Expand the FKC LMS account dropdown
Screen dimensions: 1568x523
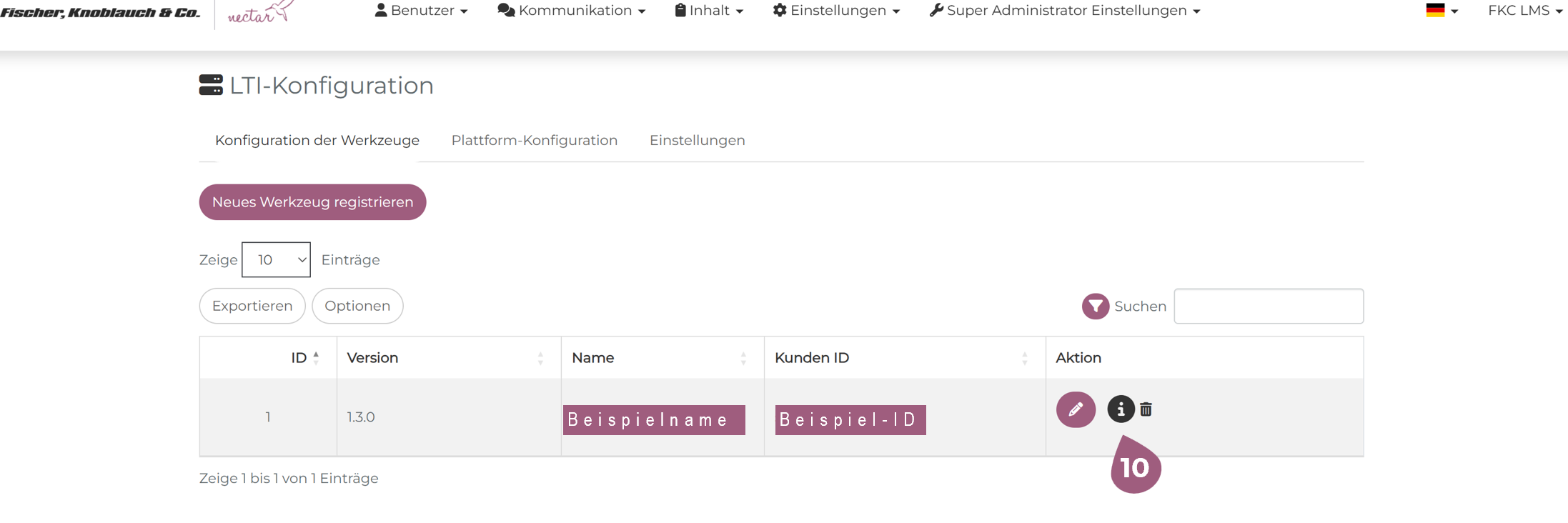tap(1524, 11)
